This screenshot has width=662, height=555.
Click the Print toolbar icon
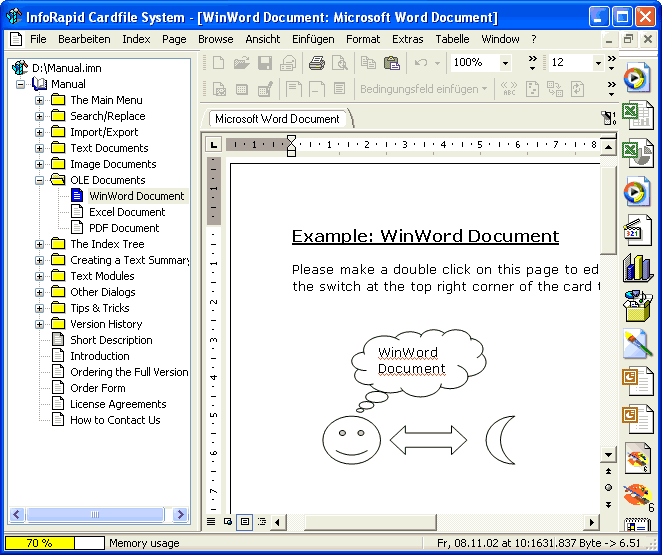pos(317,63)
